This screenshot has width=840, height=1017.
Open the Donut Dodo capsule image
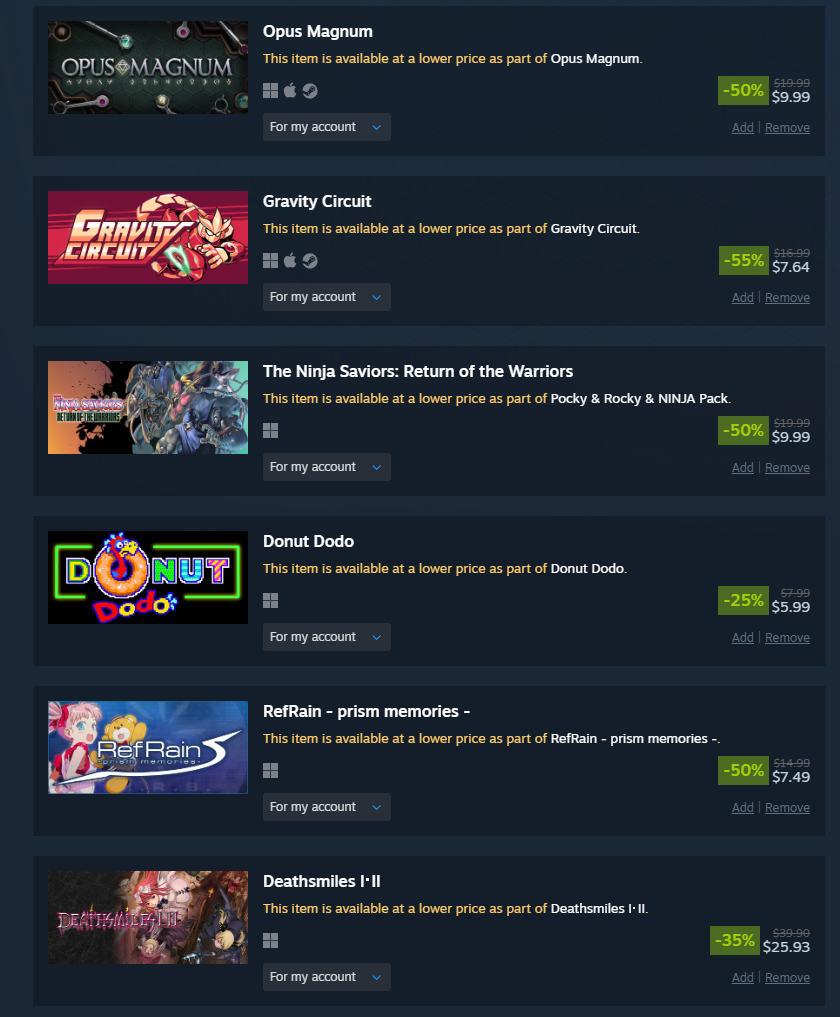tap(148, 577)
